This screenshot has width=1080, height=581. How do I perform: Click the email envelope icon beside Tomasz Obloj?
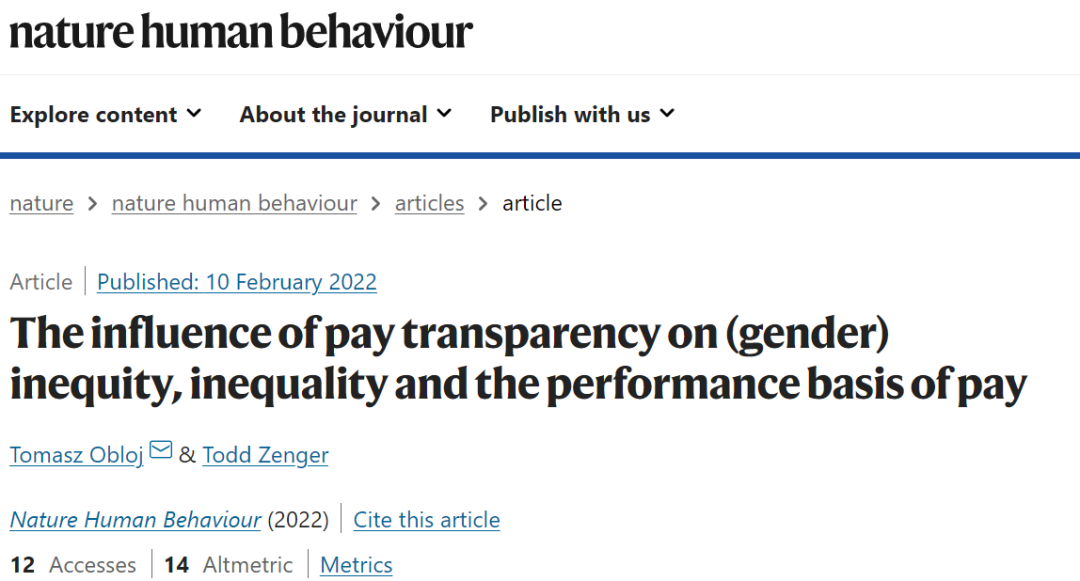pos(161,453)
